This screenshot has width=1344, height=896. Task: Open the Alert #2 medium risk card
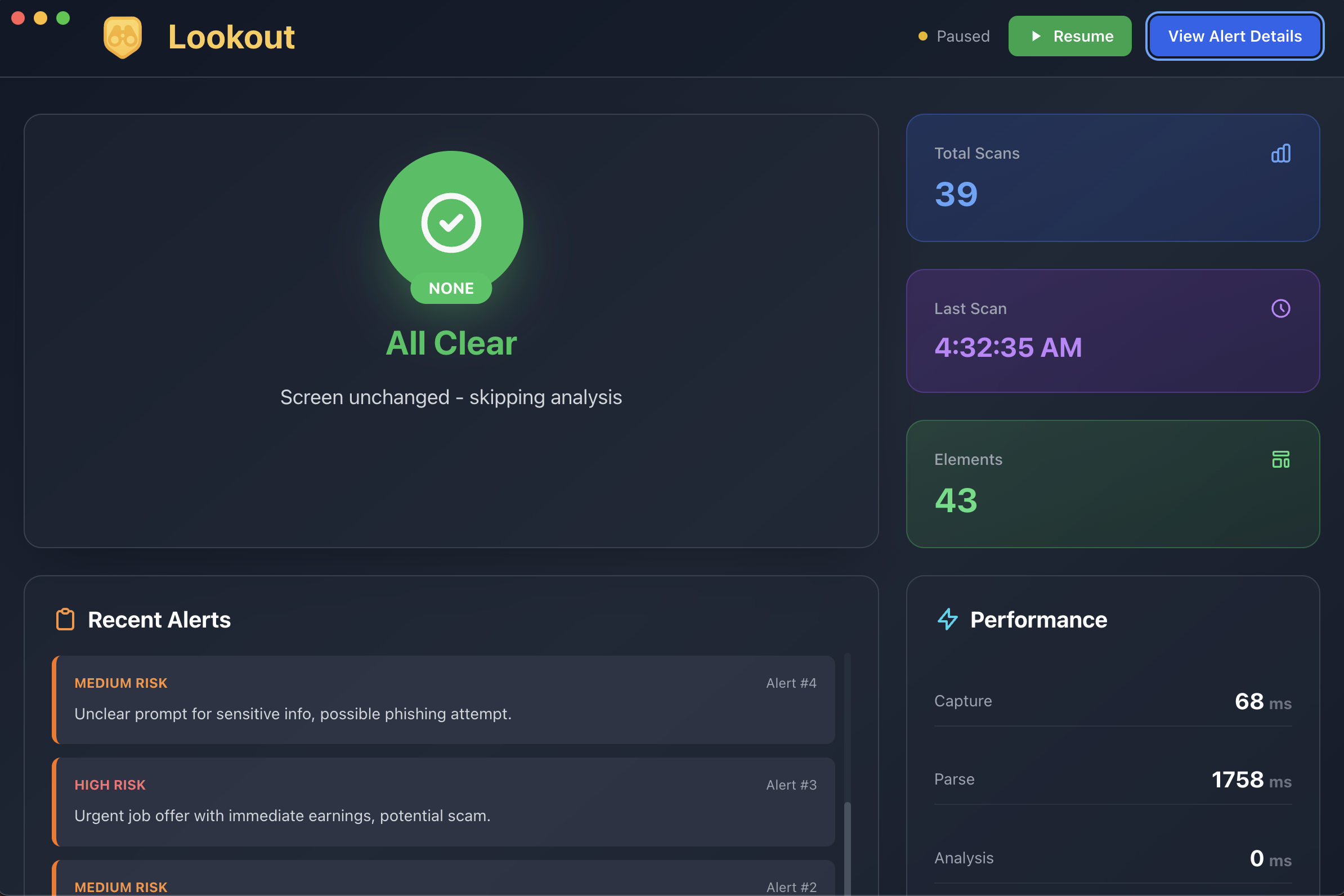pos(443,880)
